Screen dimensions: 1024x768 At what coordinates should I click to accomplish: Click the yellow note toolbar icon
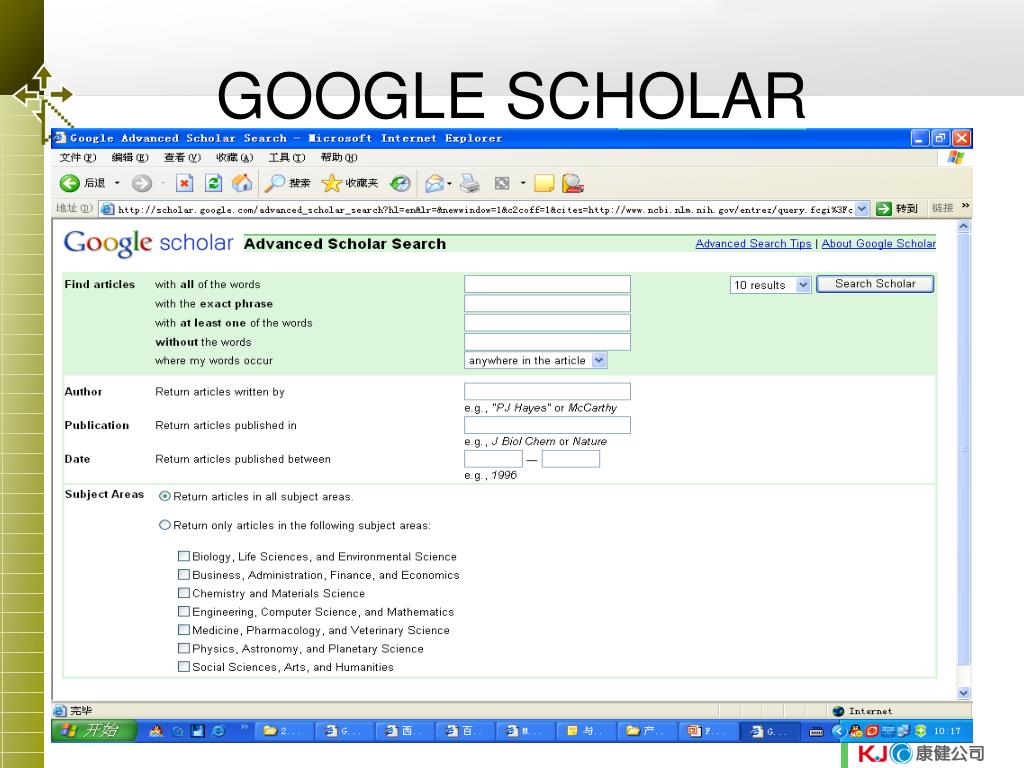(544, 184)
